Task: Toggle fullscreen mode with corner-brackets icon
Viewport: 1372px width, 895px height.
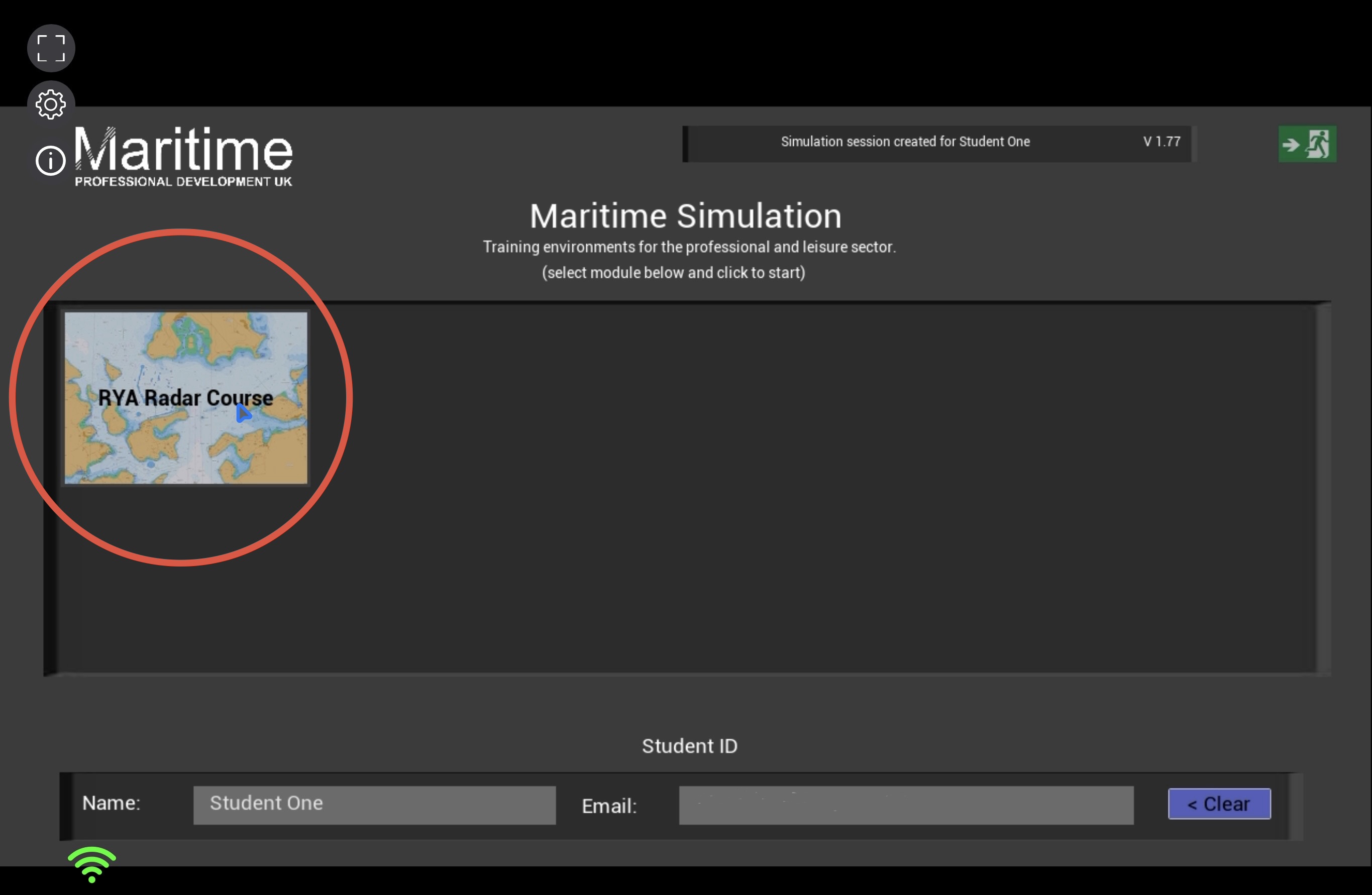Action: pos(51,48)
